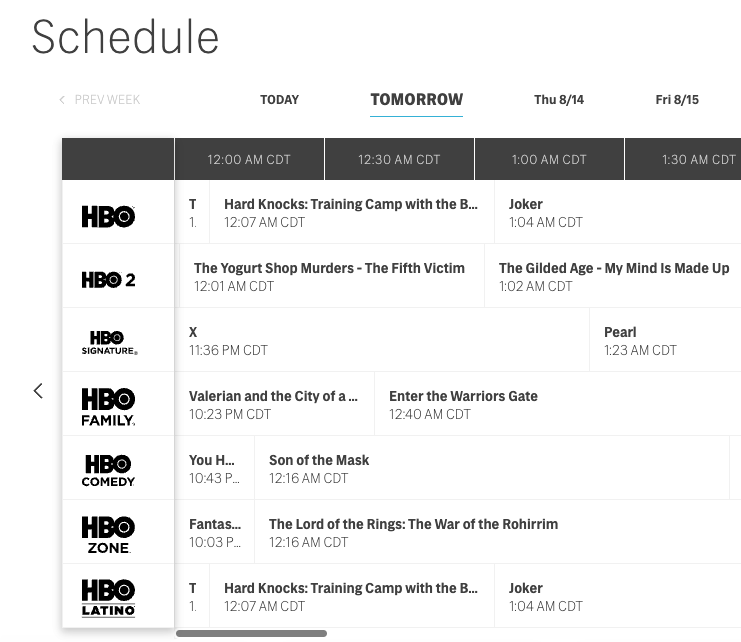
Task: Open Valerian and the City listing
Action: pyautogui.click(x=275, y=404)
